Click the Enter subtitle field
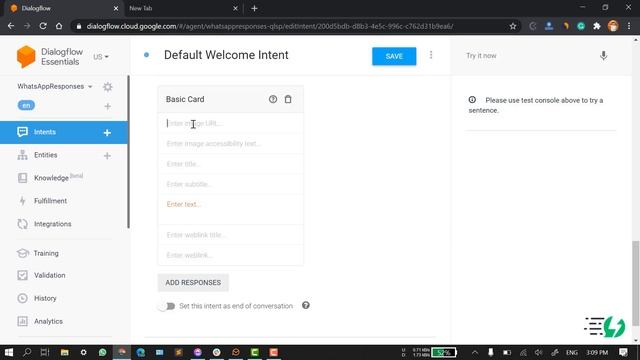 (x=231, y=184)
